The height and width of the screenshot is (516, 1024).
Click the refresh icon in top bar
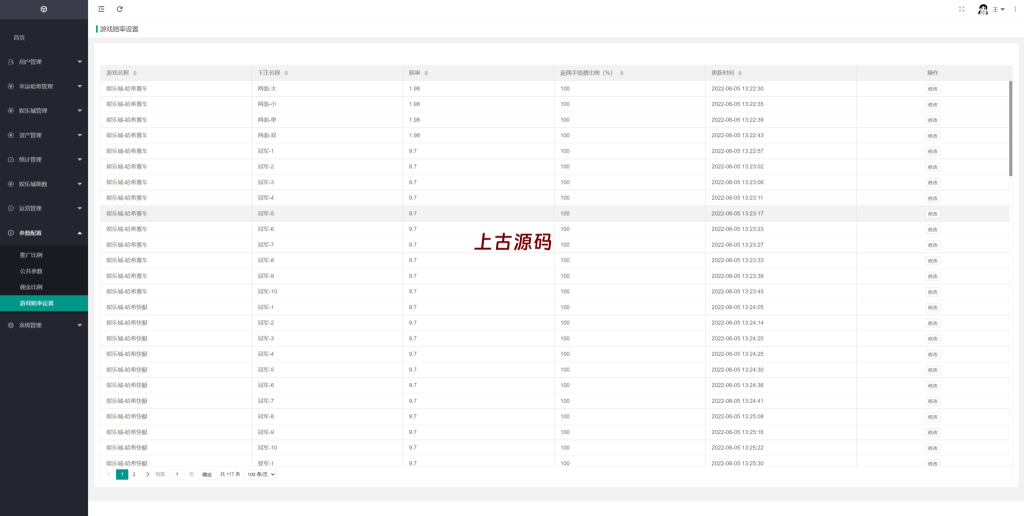point(120,9)
